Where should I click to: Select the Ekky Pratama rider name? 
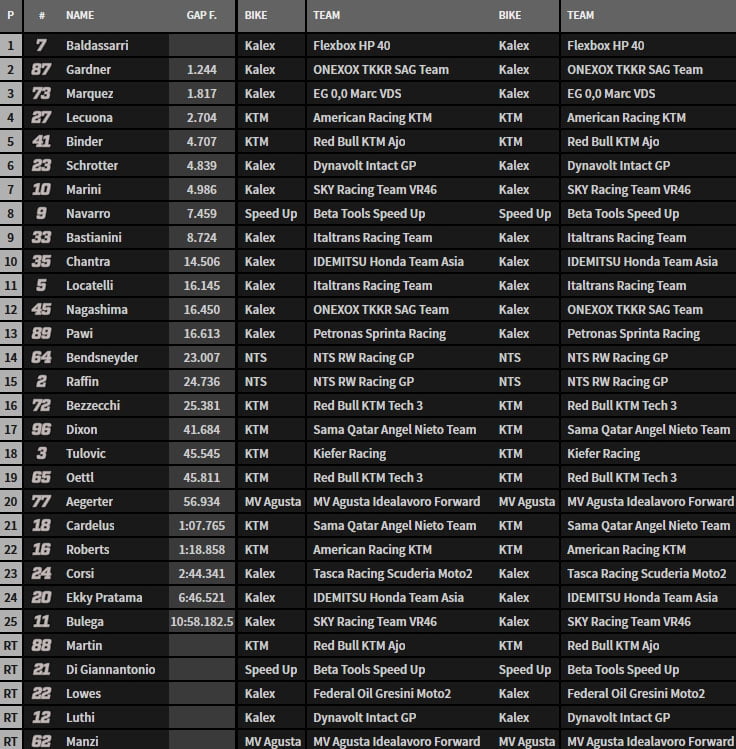104,598
